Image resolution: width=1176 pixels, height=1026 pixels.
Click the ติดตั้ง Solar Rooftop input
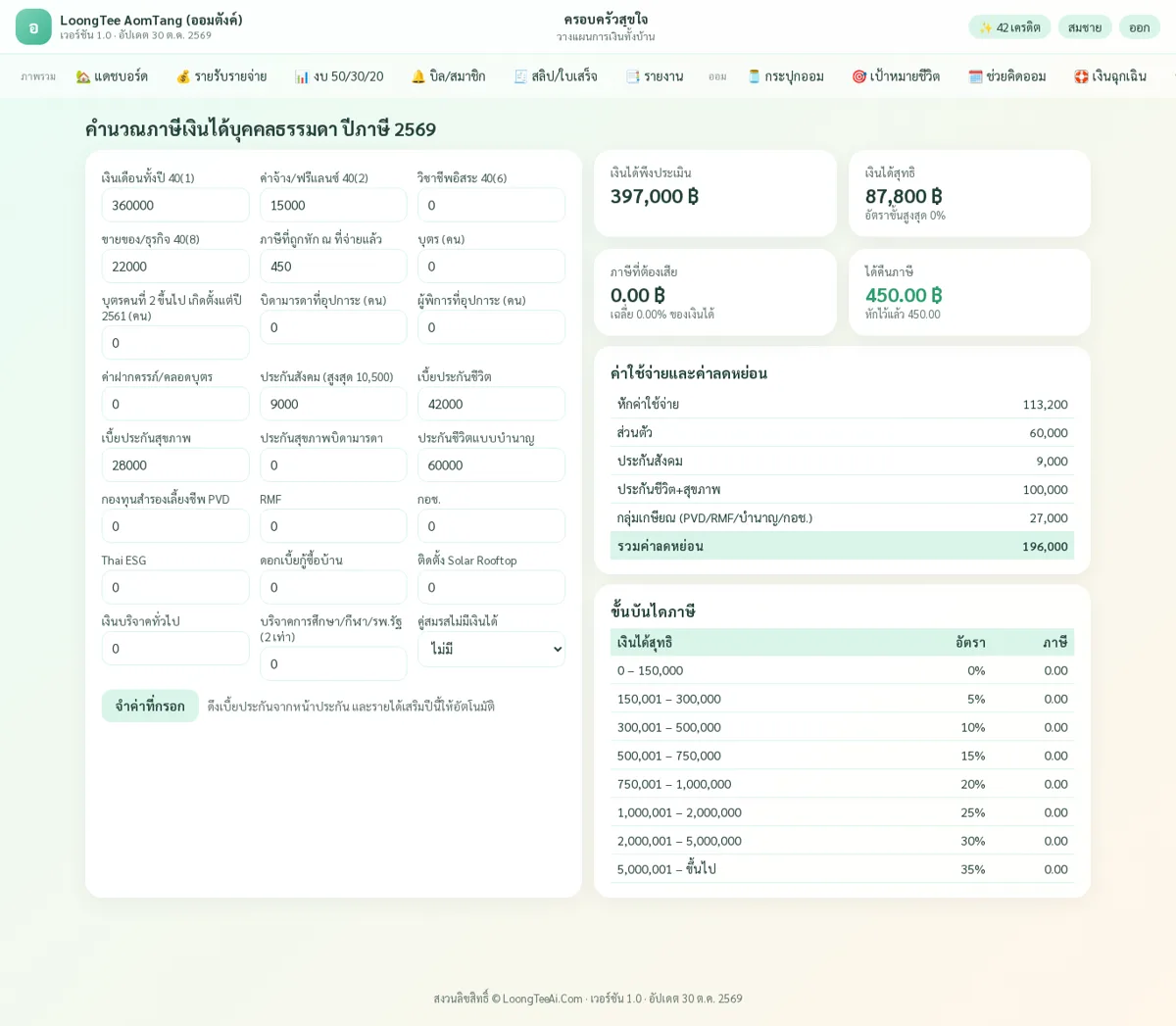pos(491,588)
